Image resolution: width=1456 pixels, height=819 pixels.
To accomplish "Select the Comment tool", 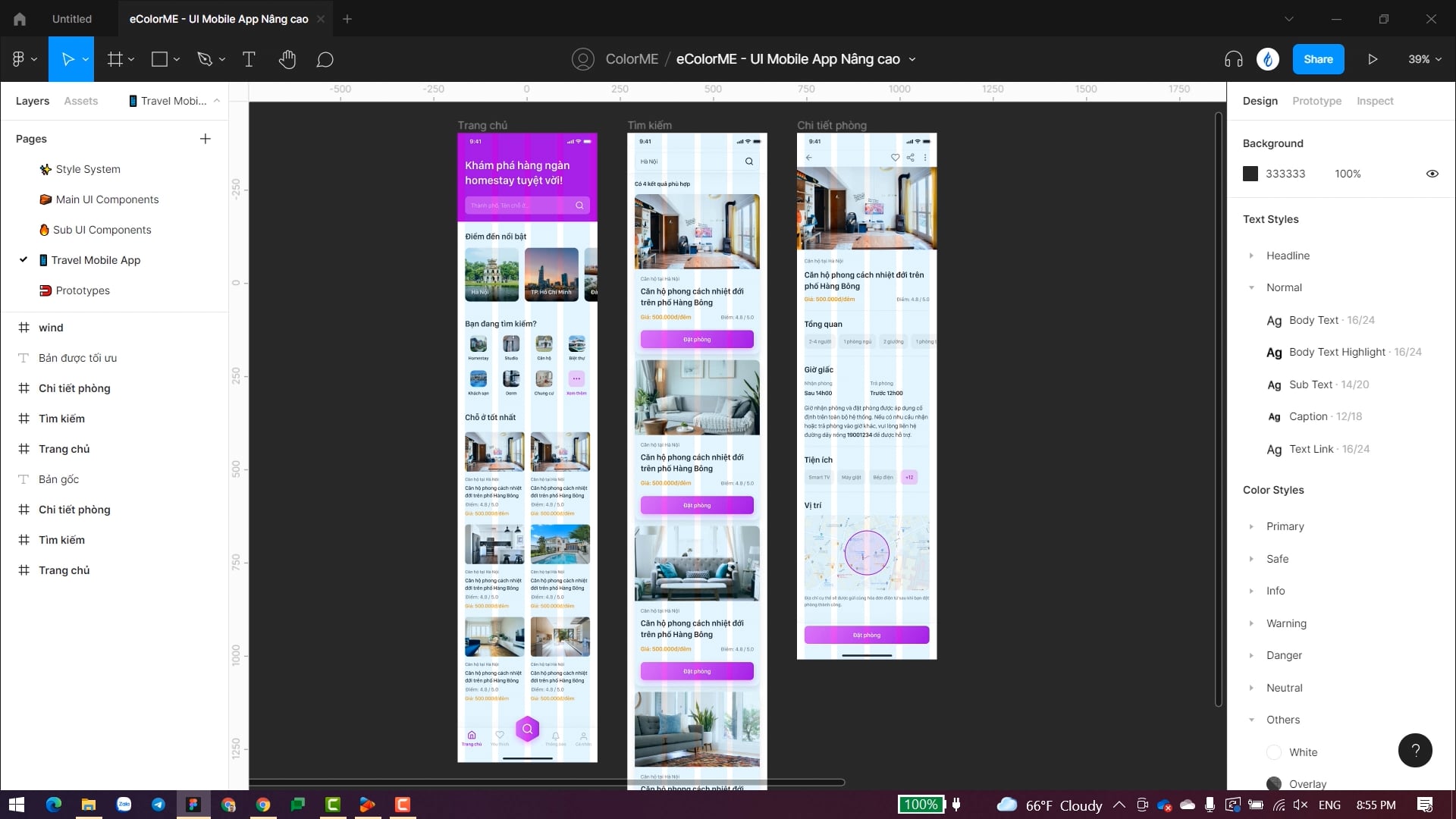I will [x=325, y=59].
